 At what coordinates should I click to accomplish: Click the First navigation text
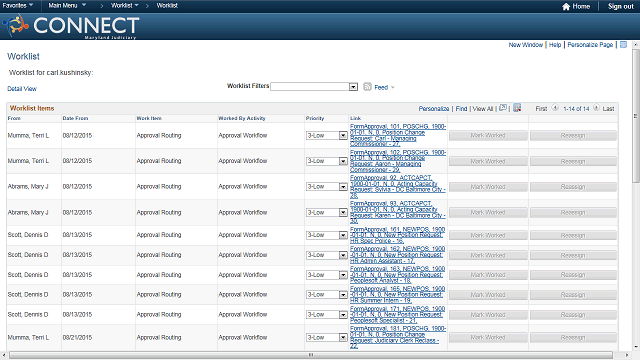[x=541, y=109]
